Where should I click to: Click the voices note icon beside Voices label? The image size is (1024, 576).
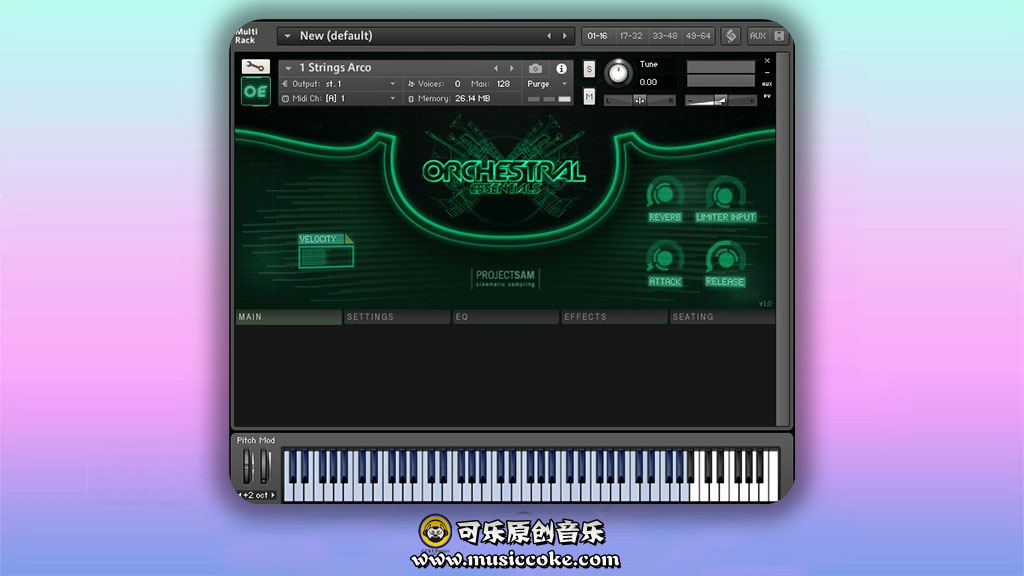411,84
